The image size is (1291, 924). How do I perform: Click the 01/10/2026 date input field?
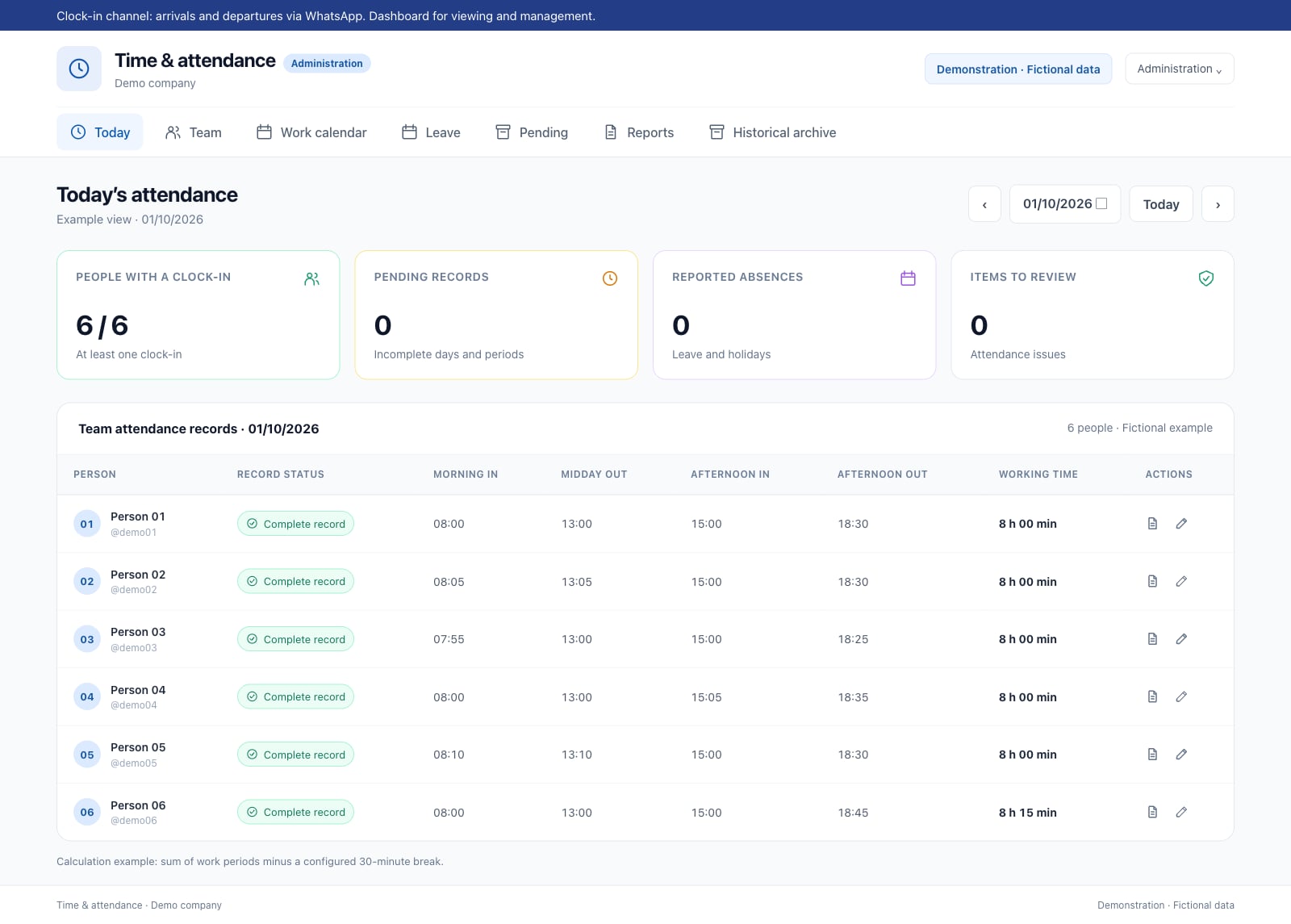click(x=1065, y=204)
